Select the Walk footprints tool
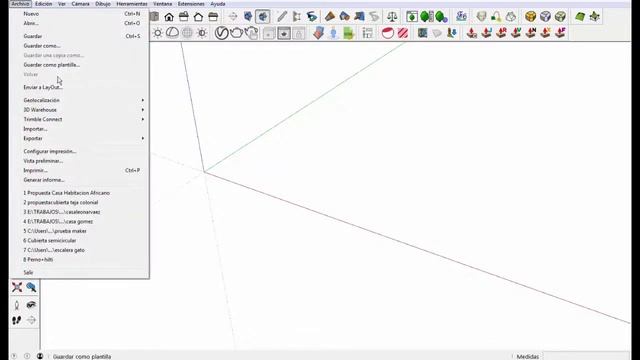 17,320
